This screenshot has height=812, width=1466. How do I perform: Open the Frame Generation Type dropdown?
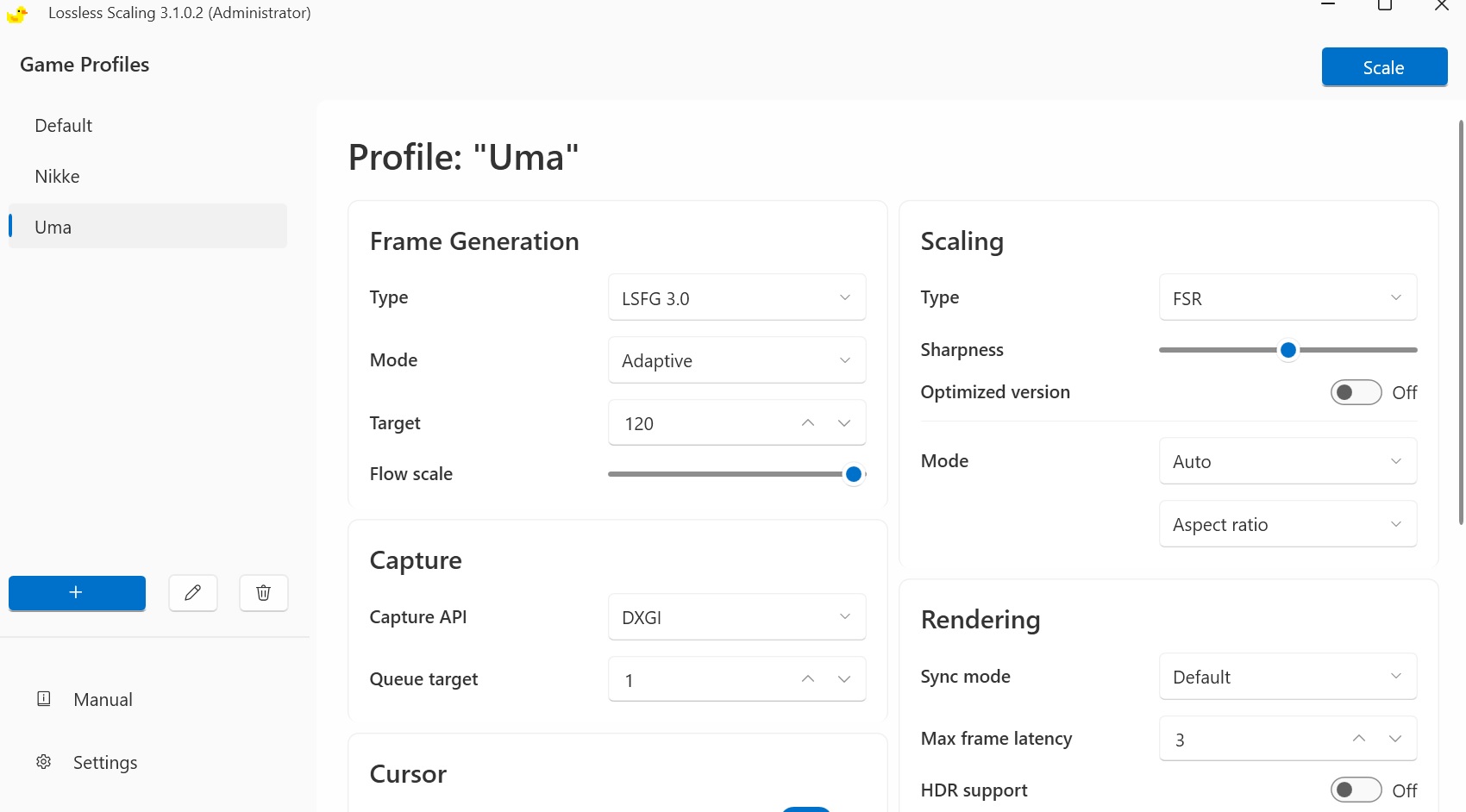(737, 297)
